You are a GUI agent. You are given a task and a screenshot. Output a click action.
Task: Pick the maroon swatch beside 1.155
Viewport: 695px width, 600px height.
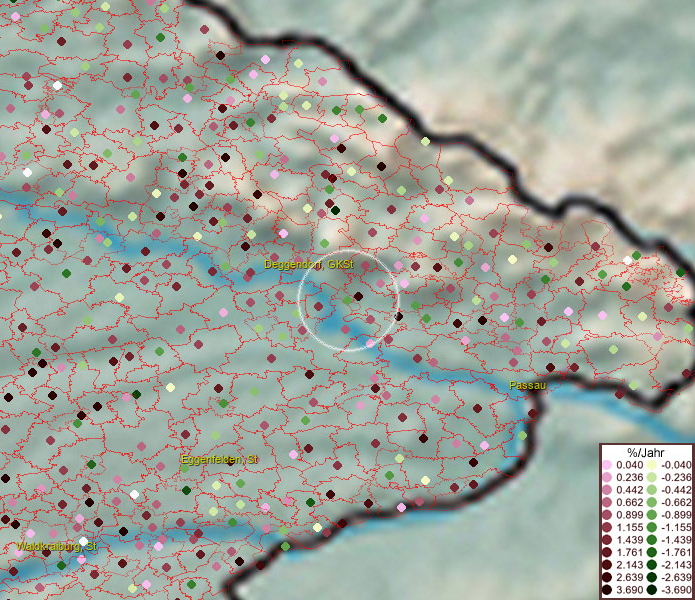[607, 527]
